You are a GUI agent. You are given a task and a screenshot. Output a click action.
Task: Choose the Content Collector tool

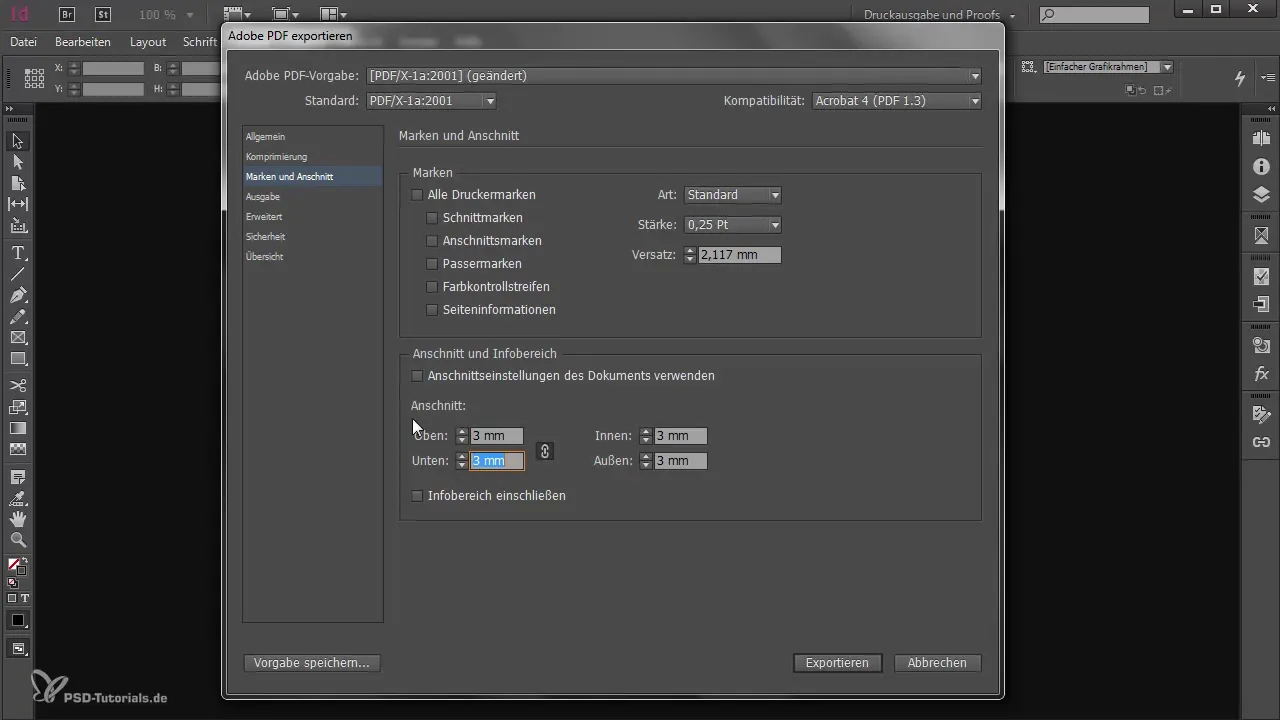pyautogui.click(x=18, y=226)
